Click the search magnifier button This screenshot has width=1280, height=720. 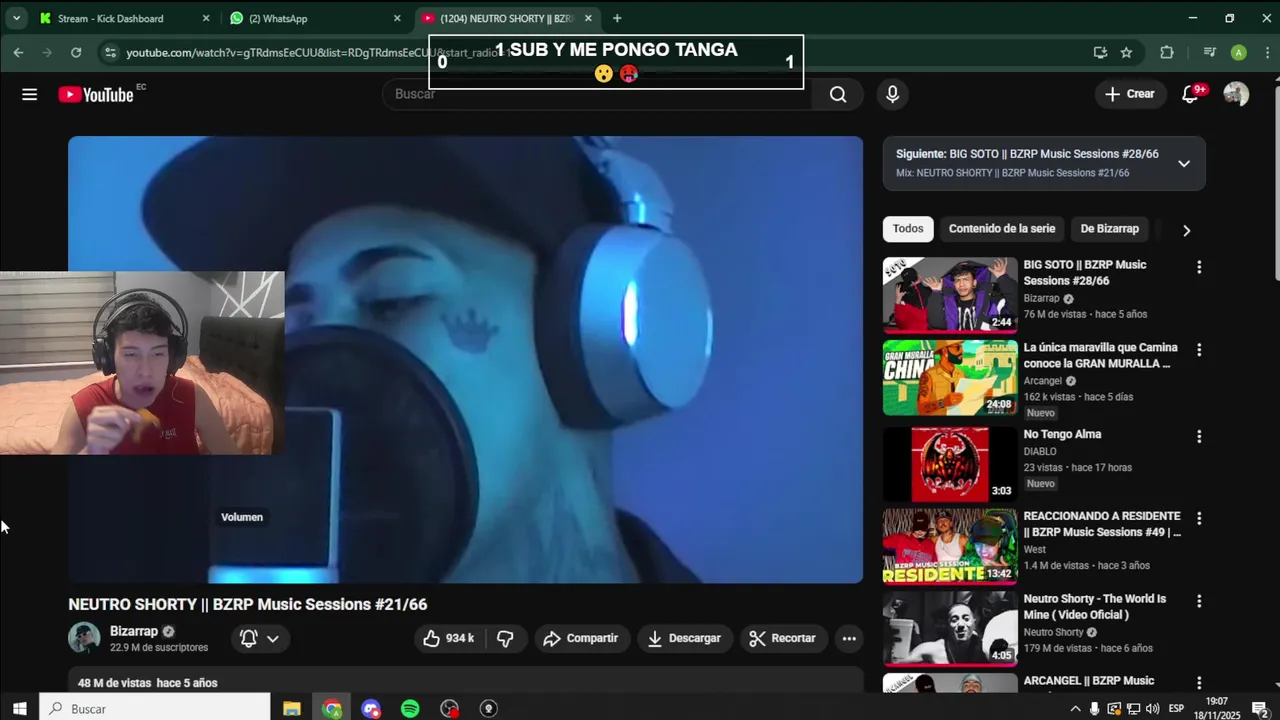(x=838, y=94)
